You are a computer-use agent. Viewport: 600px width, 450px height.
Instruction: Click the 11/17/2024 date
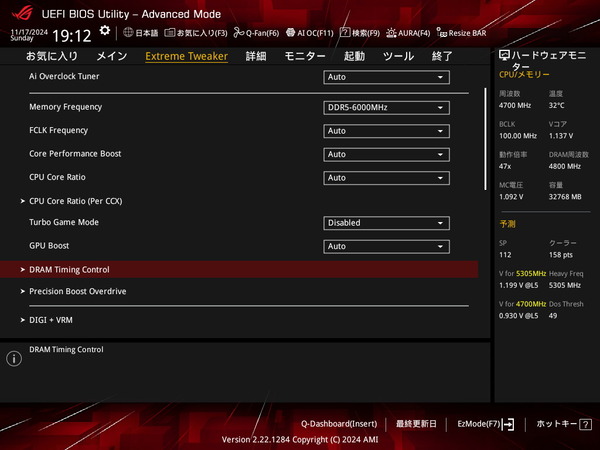(29, 32)
